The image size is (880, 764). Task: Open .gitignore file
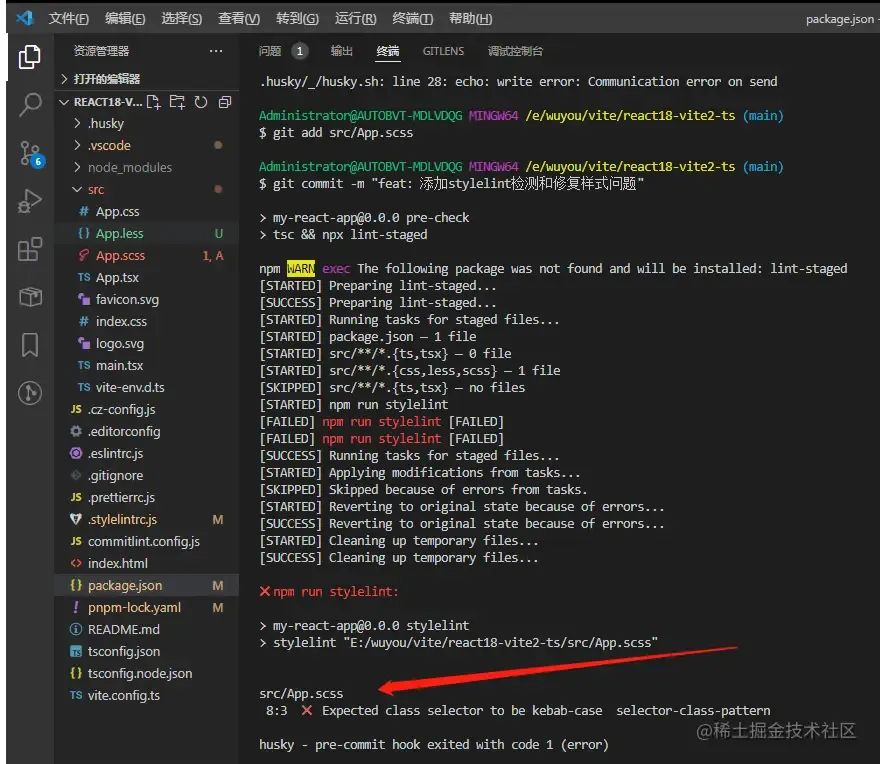pyautogui.click(x=147, y=475)
